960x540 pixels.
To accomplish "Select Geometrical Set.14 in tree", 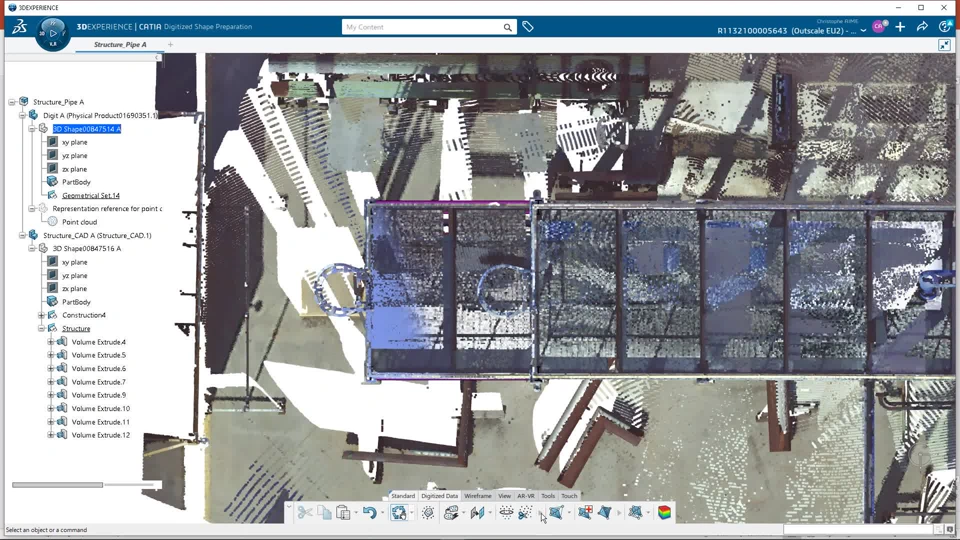I will [91, 196].
